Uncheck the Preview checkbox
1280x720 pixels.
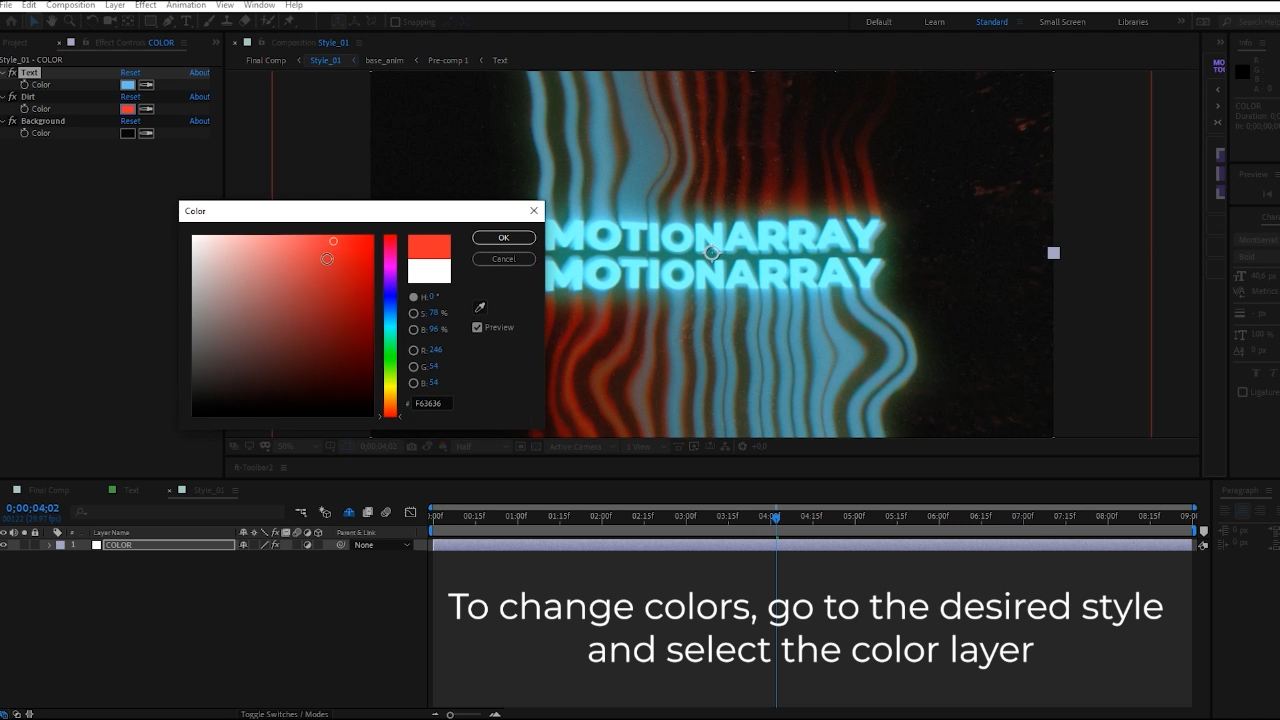pos(477,327)
